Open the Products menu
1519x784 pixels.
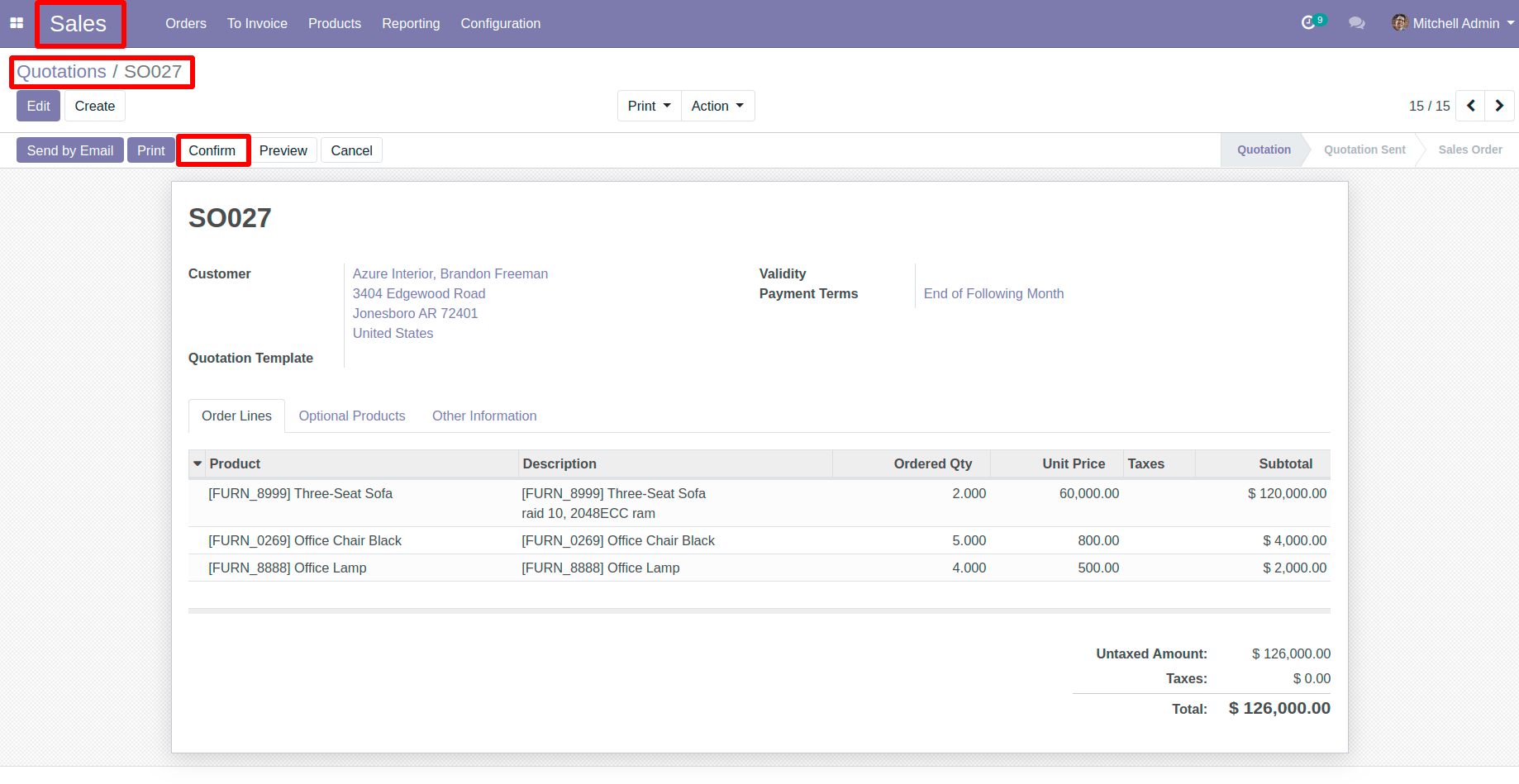(x=335, y=23)
